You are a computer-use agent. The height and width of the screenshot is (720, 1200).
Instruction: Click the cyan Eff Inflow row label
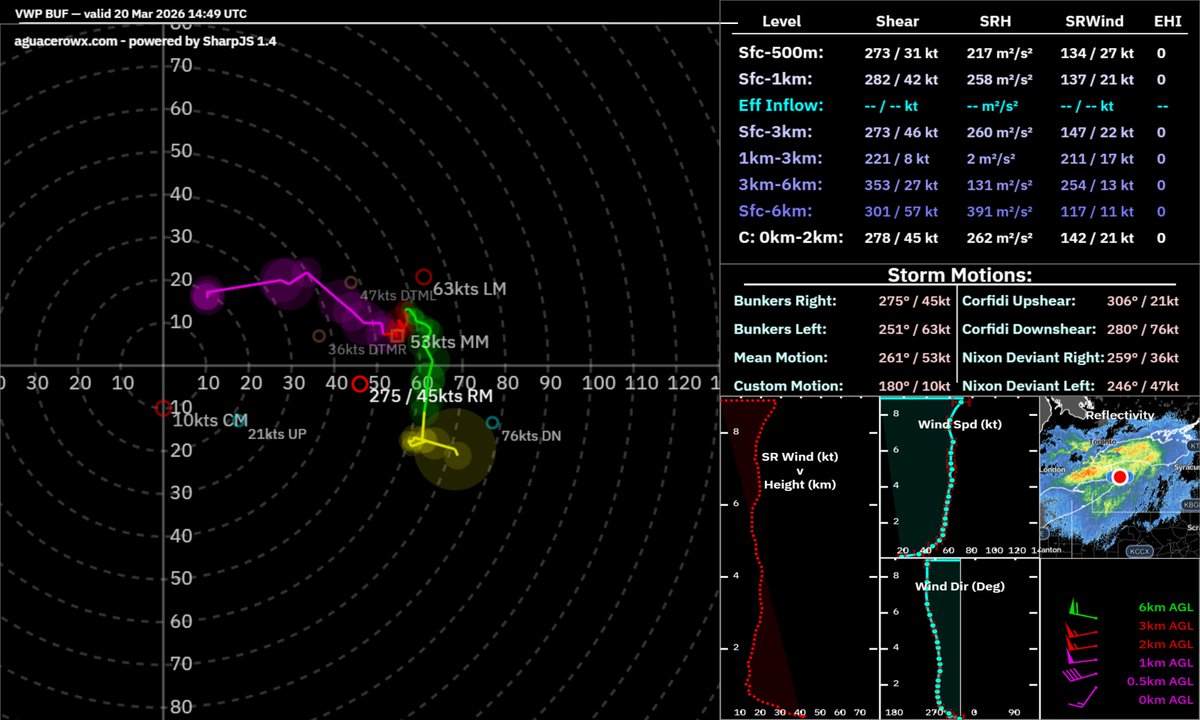[x=779, y=105]
